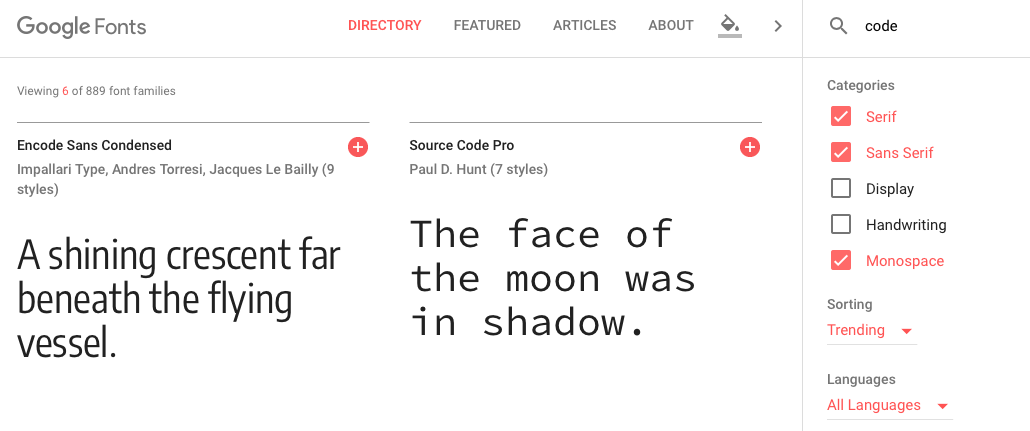Image resolution: width=1030 pixels, height=431 pixels.
Task: Select the Directory tab
Action: [x=384, y=26]
